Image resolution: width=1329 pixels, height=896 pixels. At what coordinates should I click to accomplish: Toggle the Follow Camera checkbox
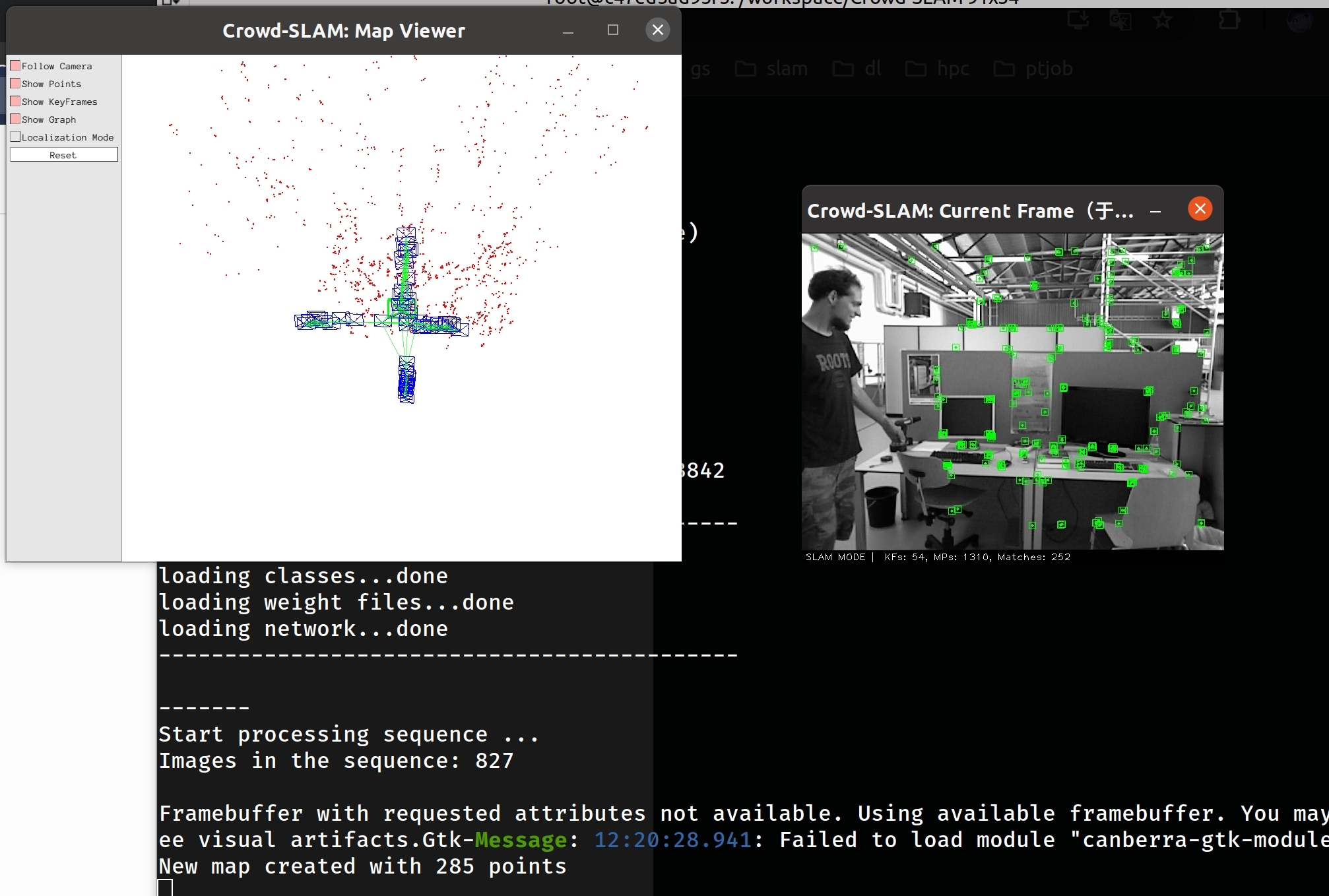point(15,66)
